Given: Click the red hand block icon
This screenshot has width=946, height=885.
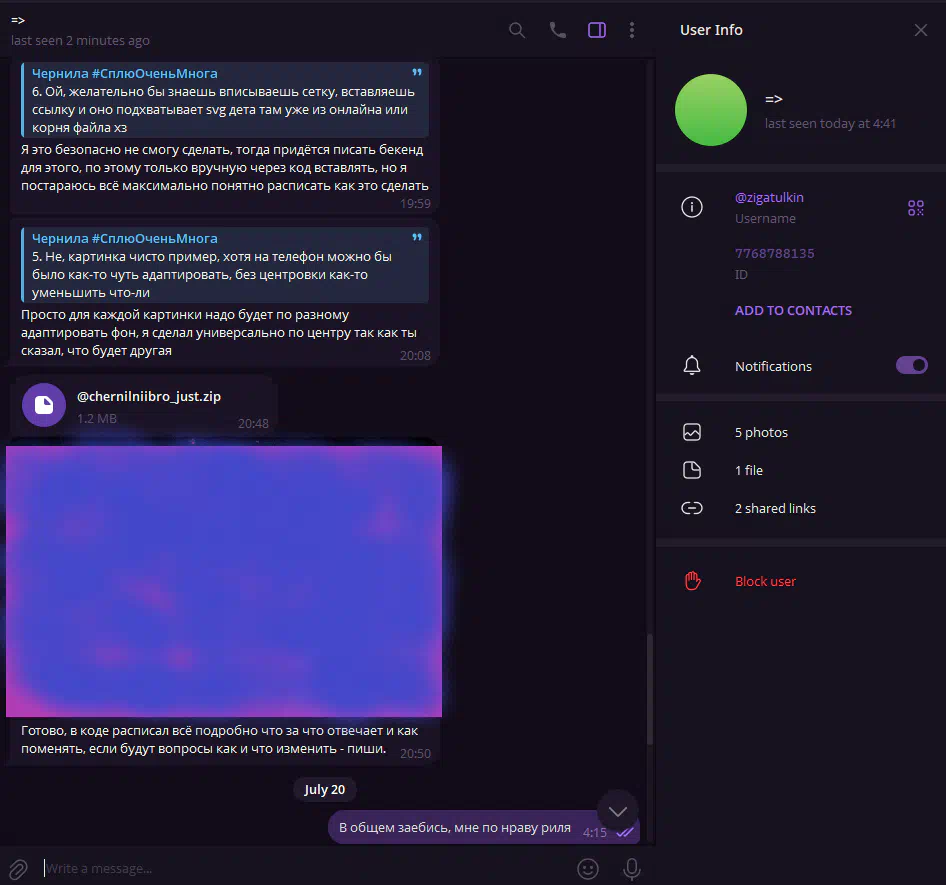Looking at the screenshot, I should 693,581.
